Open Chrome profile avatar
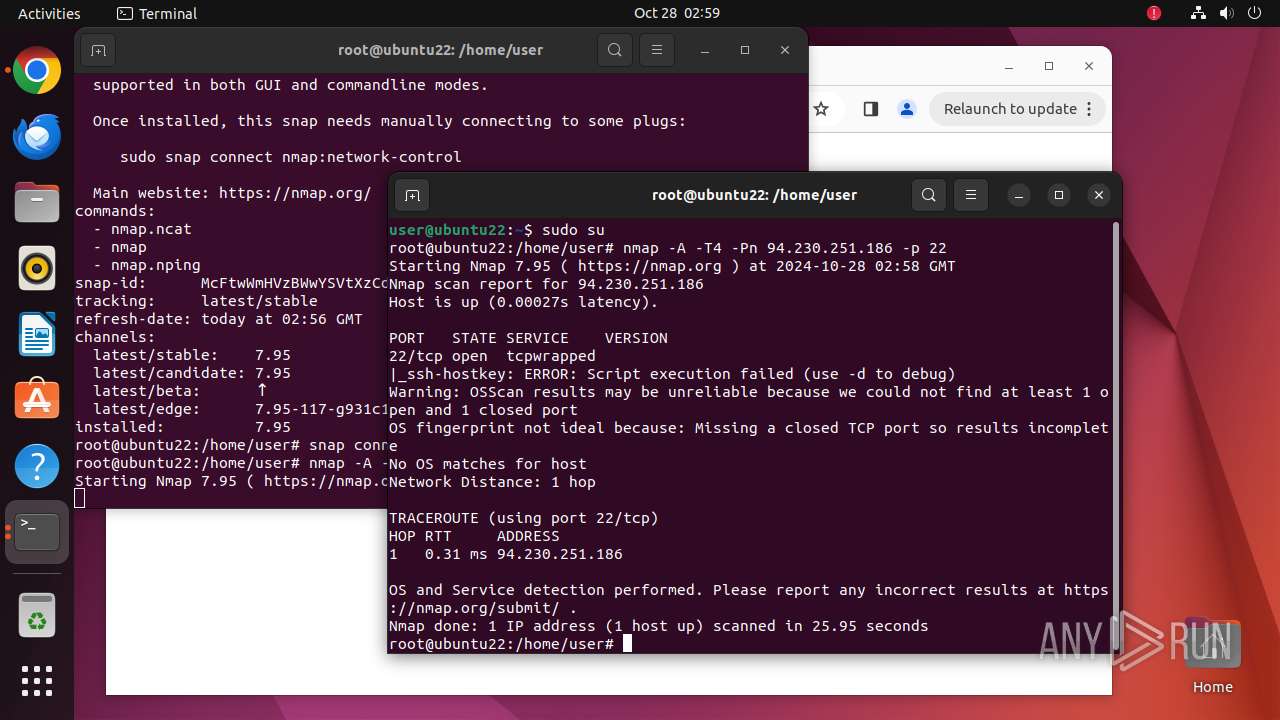 [x=907, y=109]
